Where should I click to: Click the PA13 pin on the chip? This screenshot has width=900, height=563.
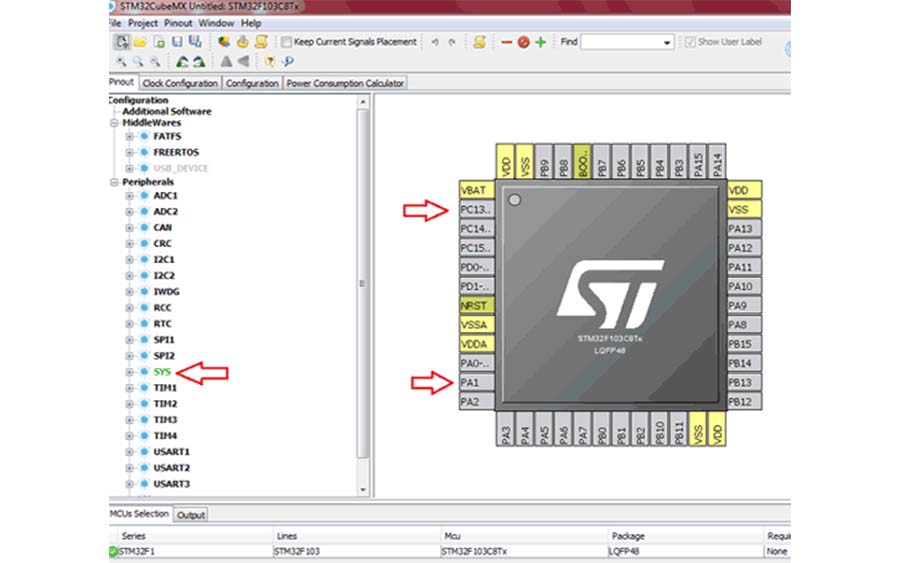[744, 228]
